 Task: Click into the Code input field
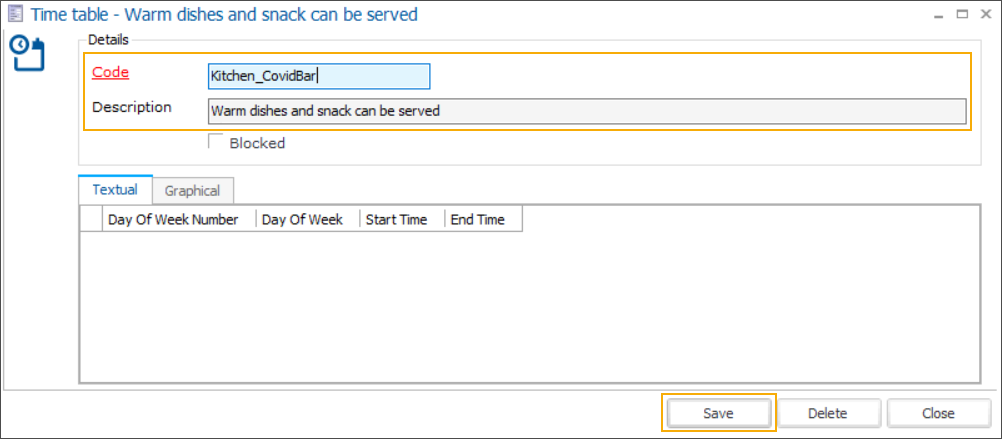pyautogui.click(x=318, y=77)
